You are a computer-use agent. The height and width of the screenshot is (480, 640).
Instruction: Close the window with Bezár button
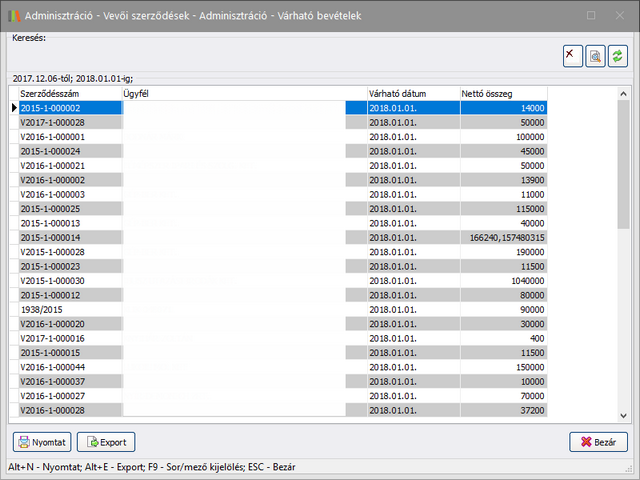pos(597,442)
